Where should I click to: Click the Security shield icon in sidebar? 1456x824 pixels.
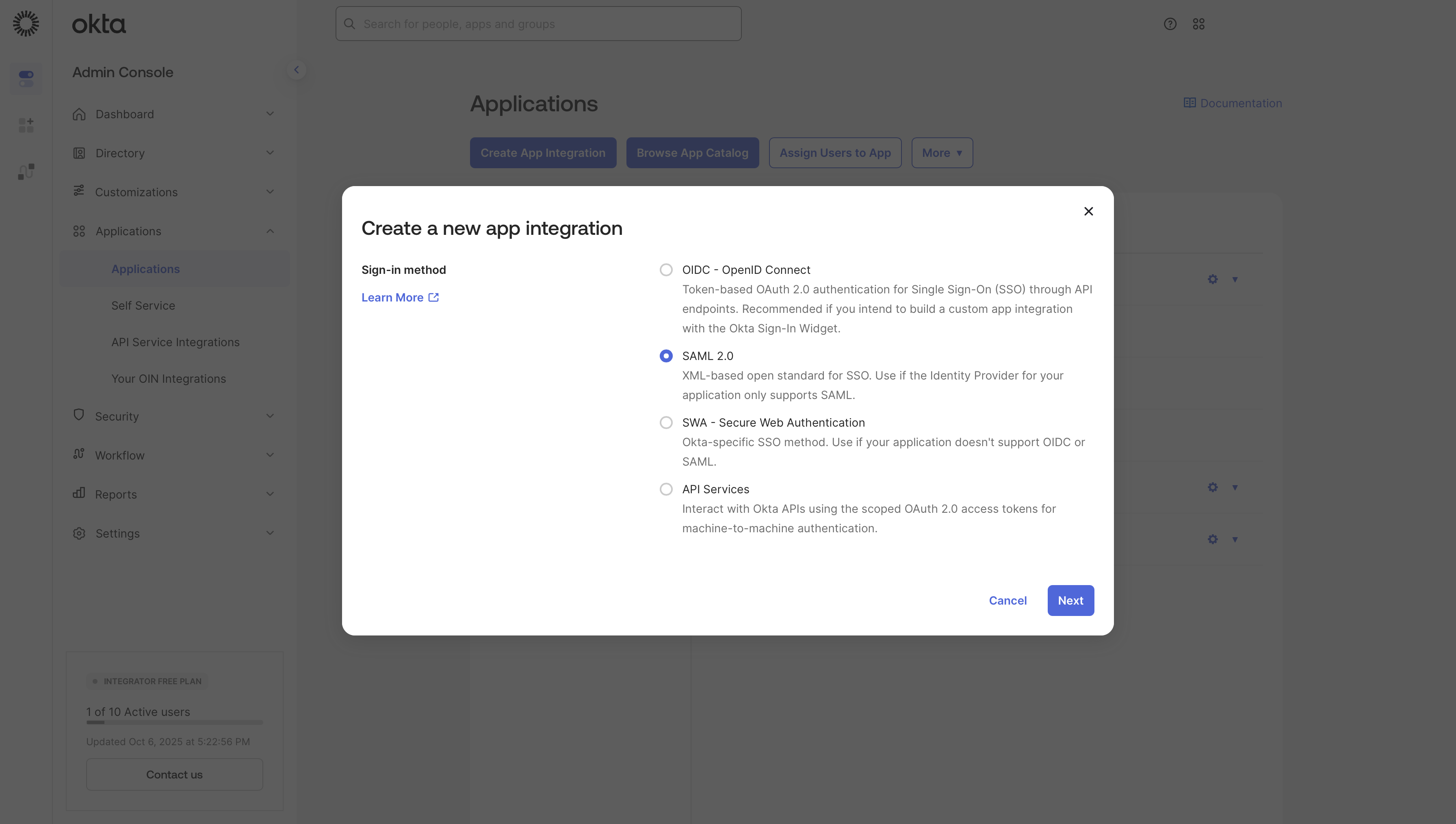coord(79,415)
